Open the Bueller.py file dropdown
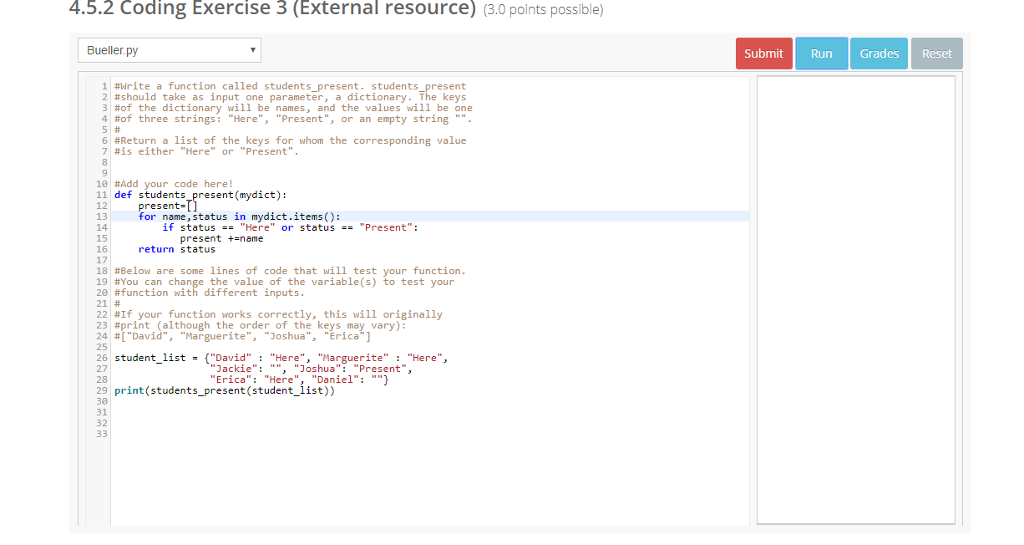This screenshot has height=545, width=1024. tap(169, 50)
